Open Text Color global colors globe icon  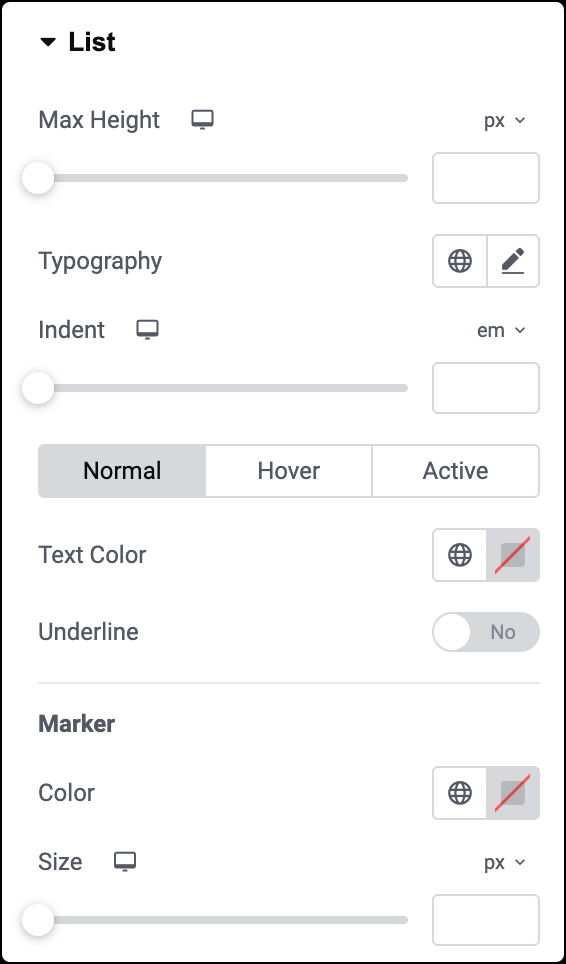460,555
